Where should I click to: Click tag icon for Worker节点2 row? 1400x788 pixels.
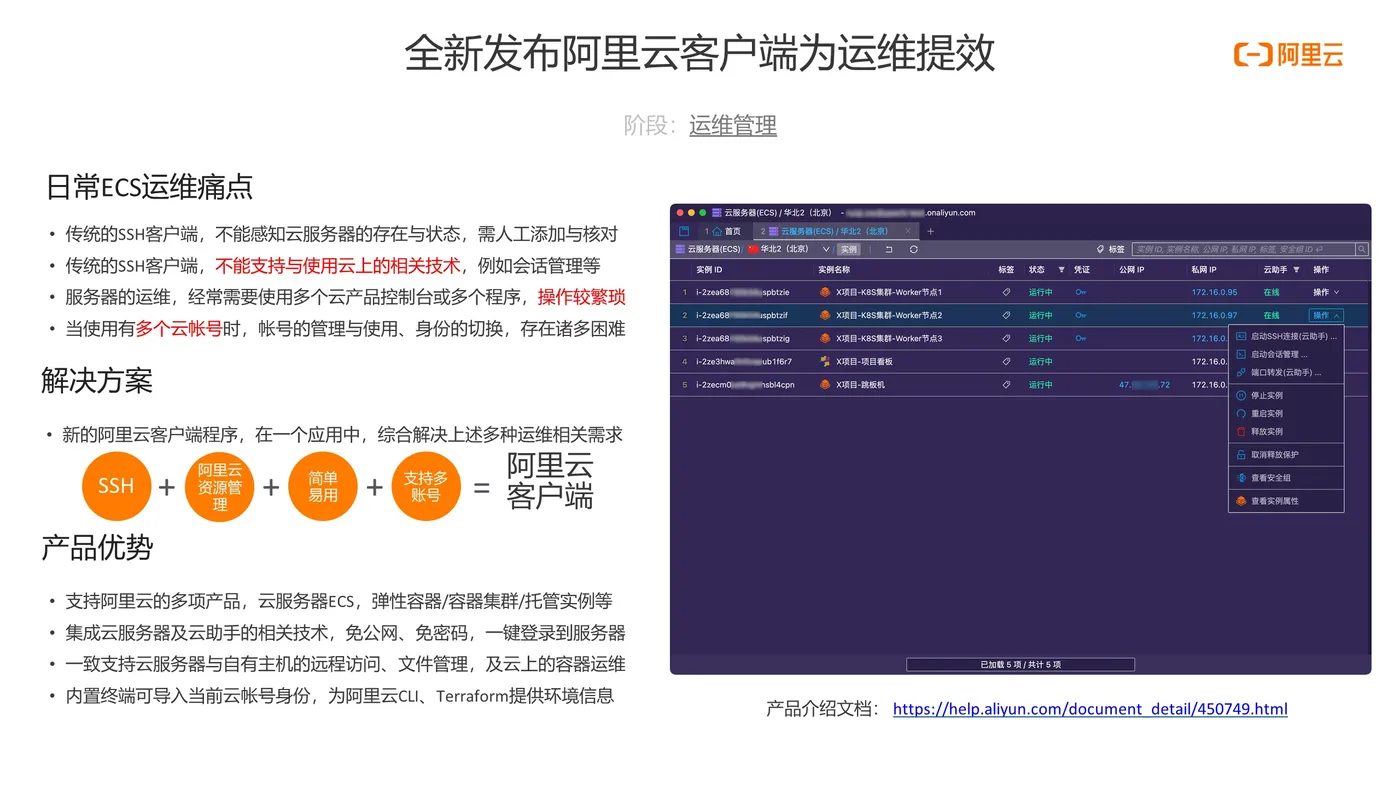[1006, 315]
